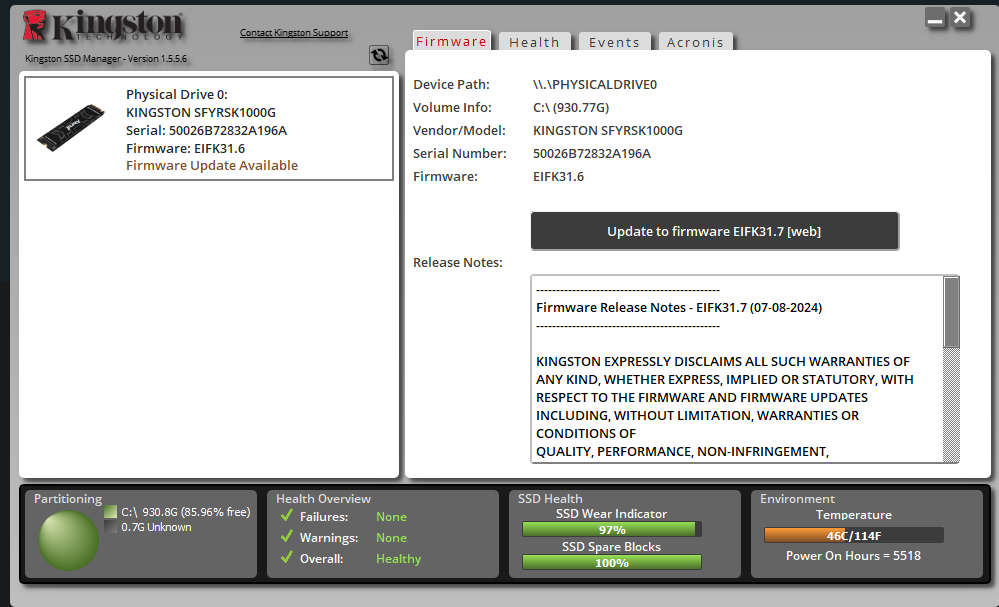Click the Kingston Technology logo
The image size is (999, 607).
(x=103, y=26)
